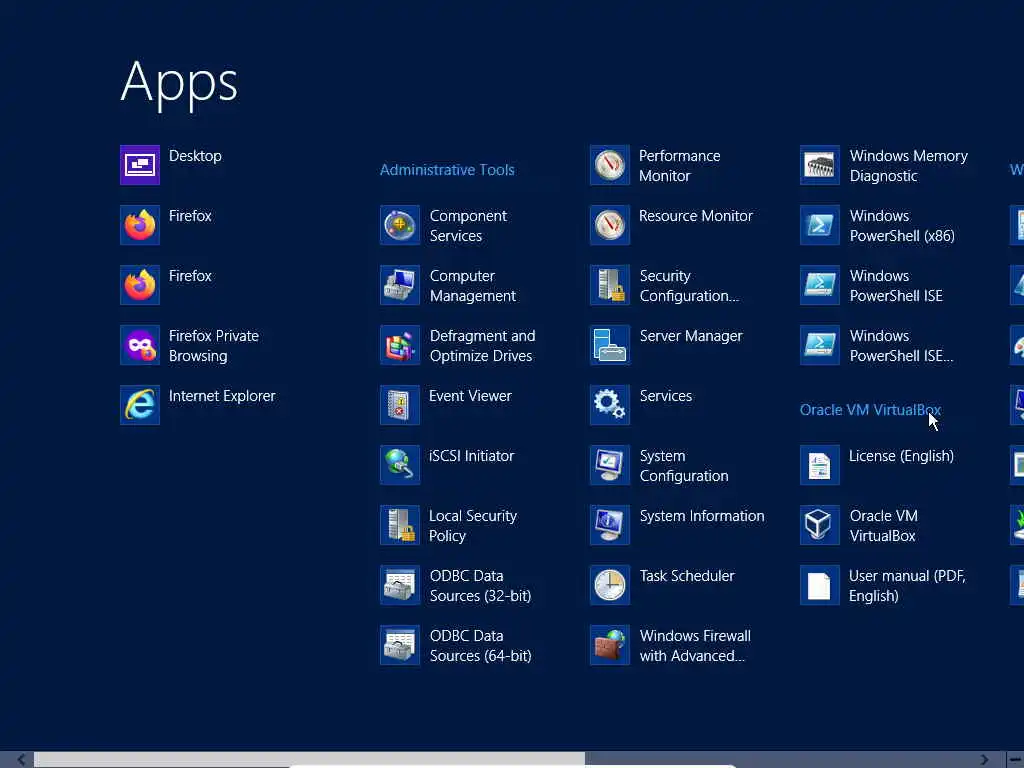The height and width of the screenshot is (768, 1024).
Task: Open User manual (PDF, English)
Action: [x=884, y=585]
